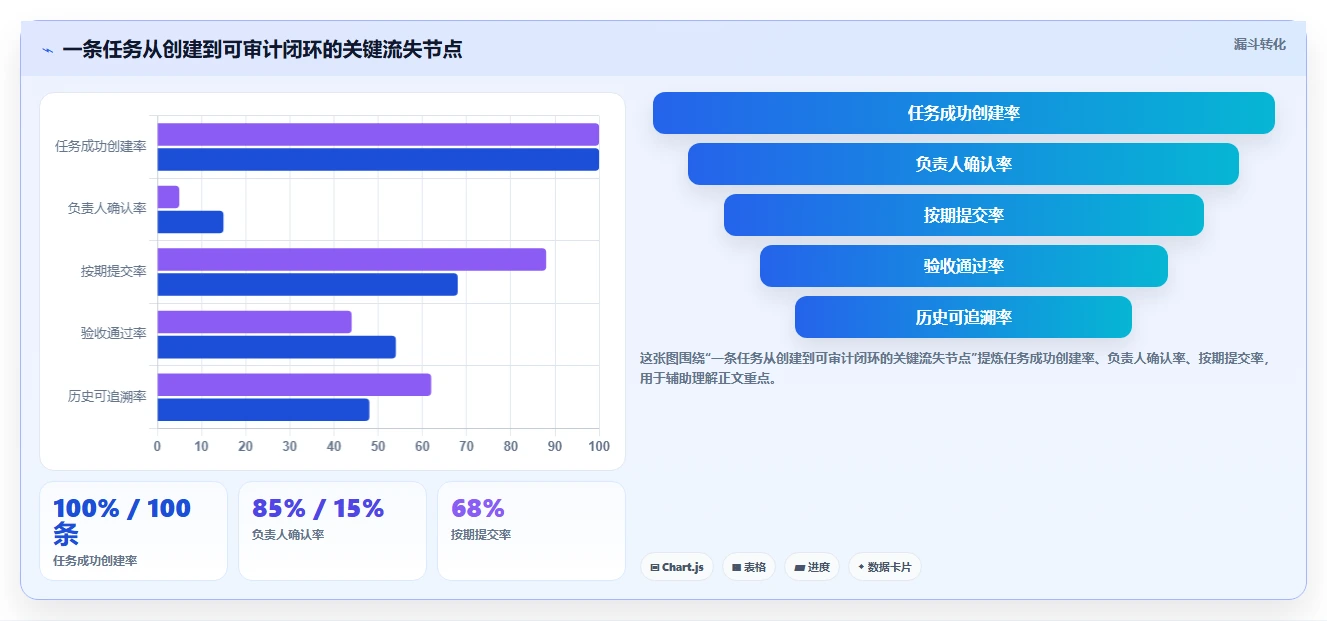Click the 负责人确认率 funnel stage
The image size is (1327, 621).
964,164
